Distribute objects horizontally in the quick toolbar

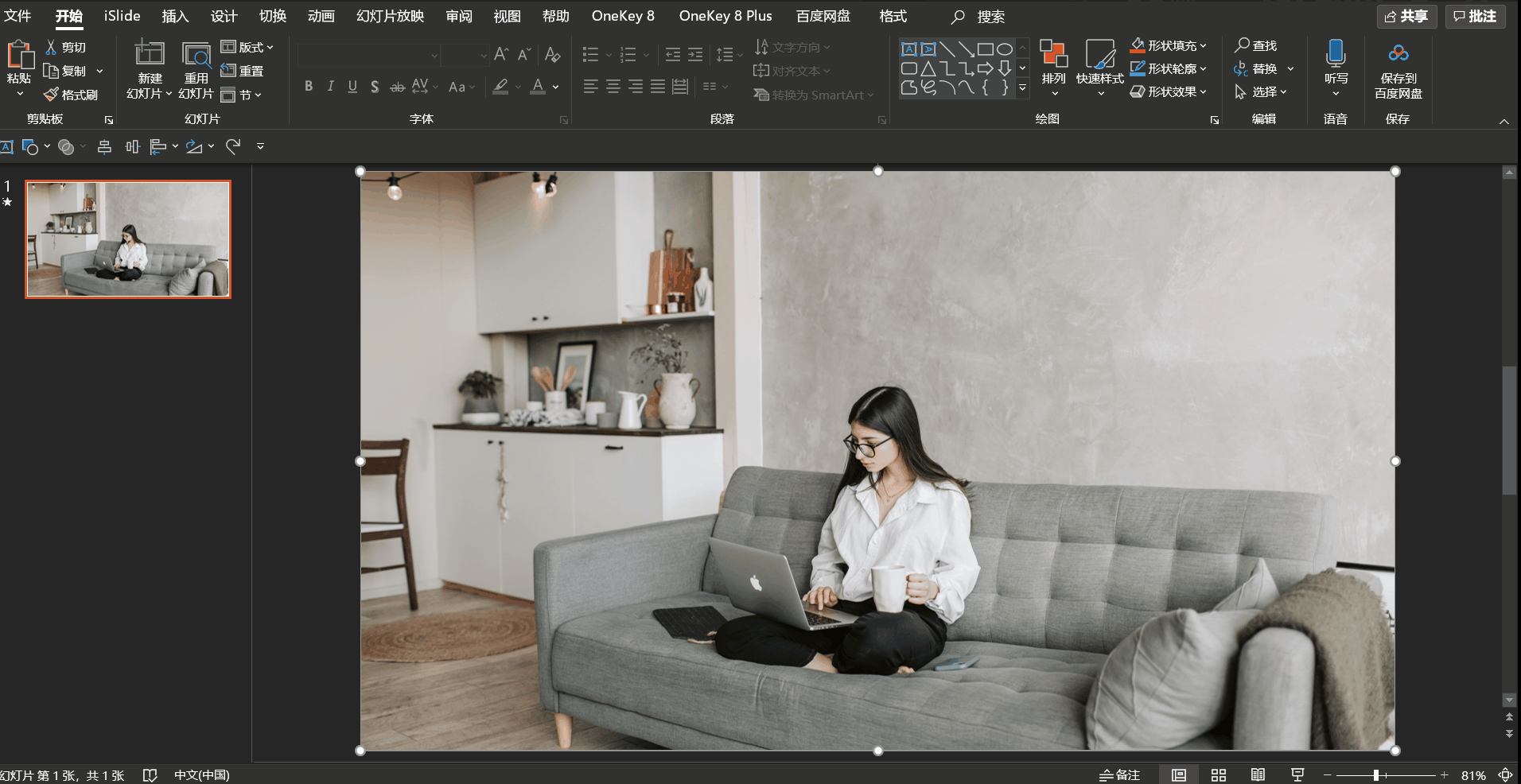(x=133, y=146)
